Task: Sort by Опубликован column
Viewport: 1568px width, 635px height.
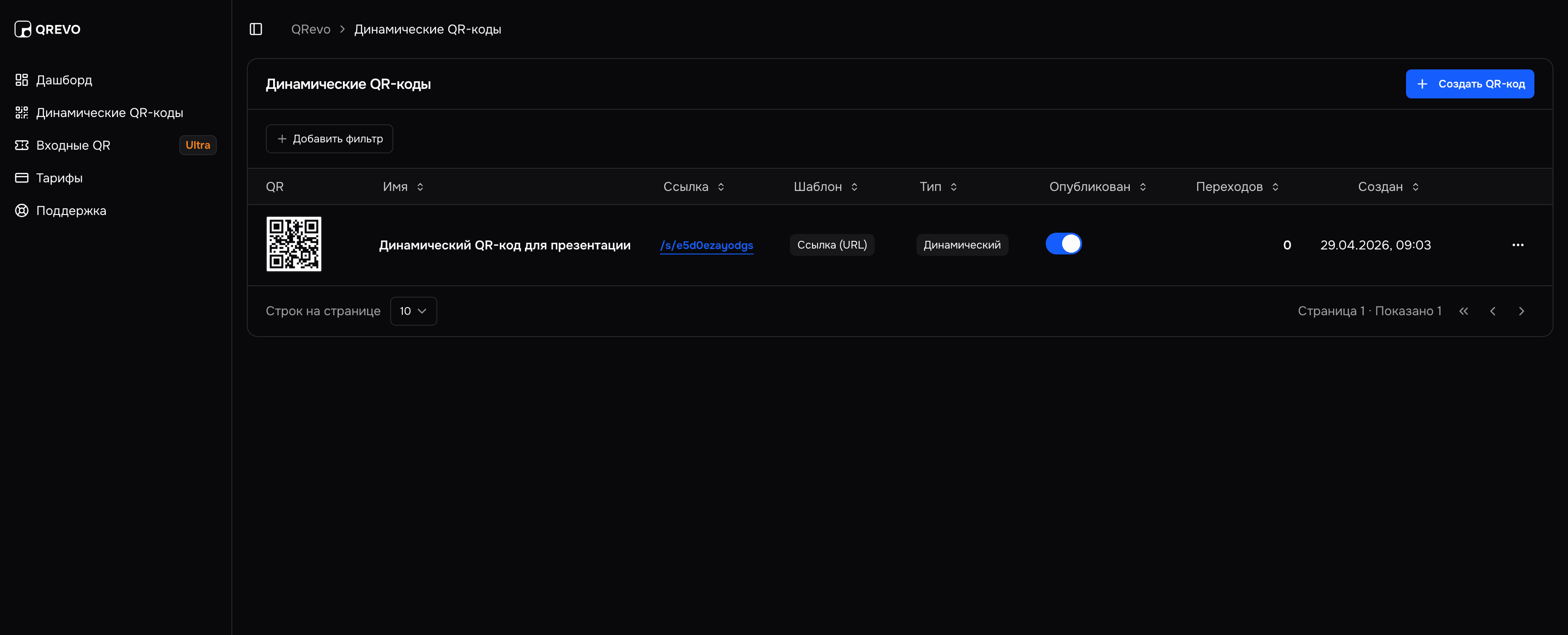Action: (1098, 187)
